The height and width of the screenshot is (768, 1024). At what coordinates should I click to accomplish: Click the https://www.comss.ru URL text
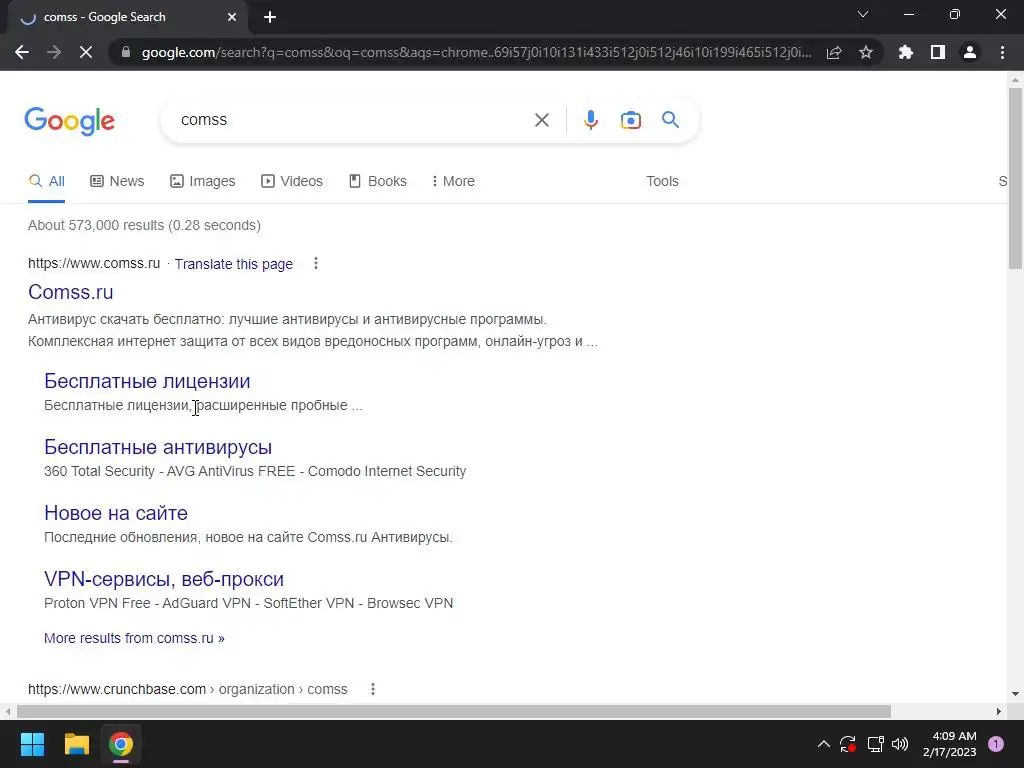[94, 263]
